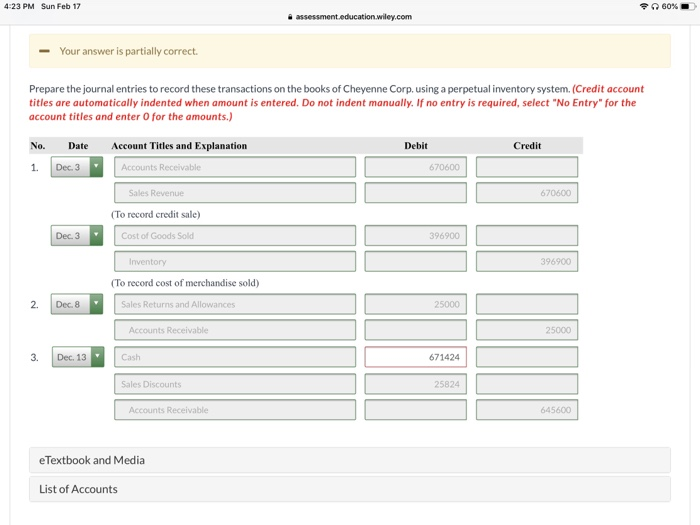Tap the Wi-Fi status icon
Image resolution: width=700 pixels, height=525 pixels.
coord(644,6)
